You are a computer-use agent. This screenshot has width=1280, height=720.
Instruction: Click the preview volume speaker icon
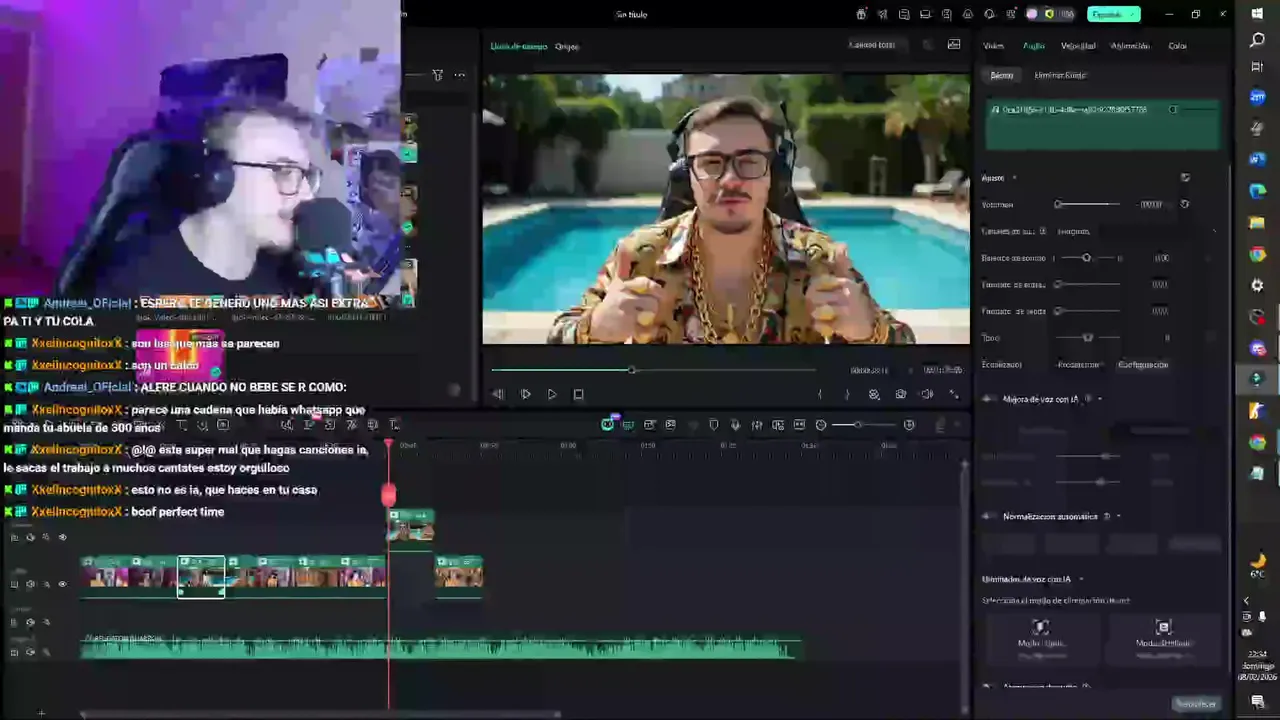tap(927, 394)
